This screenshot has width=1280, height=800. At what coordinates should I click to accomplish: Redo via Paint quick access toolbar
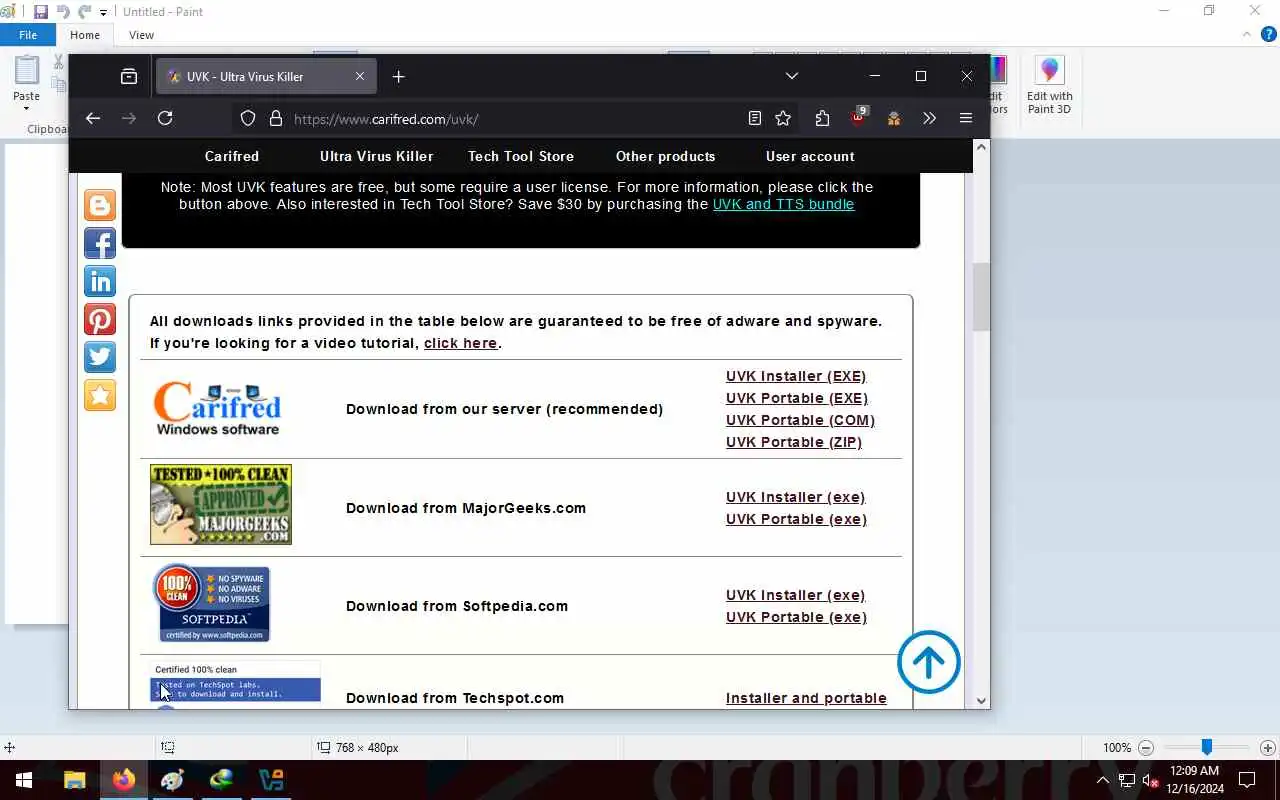point(85,12)
